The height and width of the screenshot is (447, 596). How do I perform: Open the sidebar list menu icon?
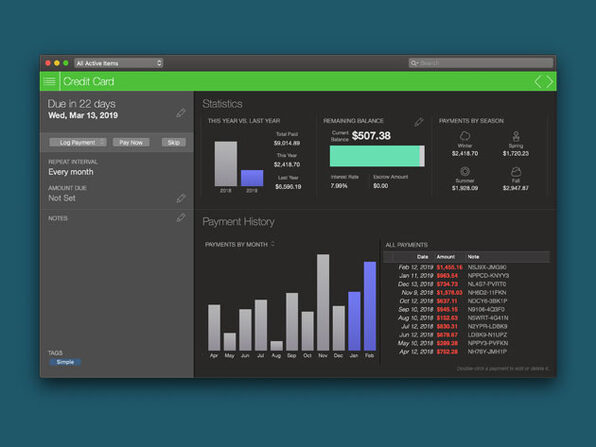coord(49,81)
